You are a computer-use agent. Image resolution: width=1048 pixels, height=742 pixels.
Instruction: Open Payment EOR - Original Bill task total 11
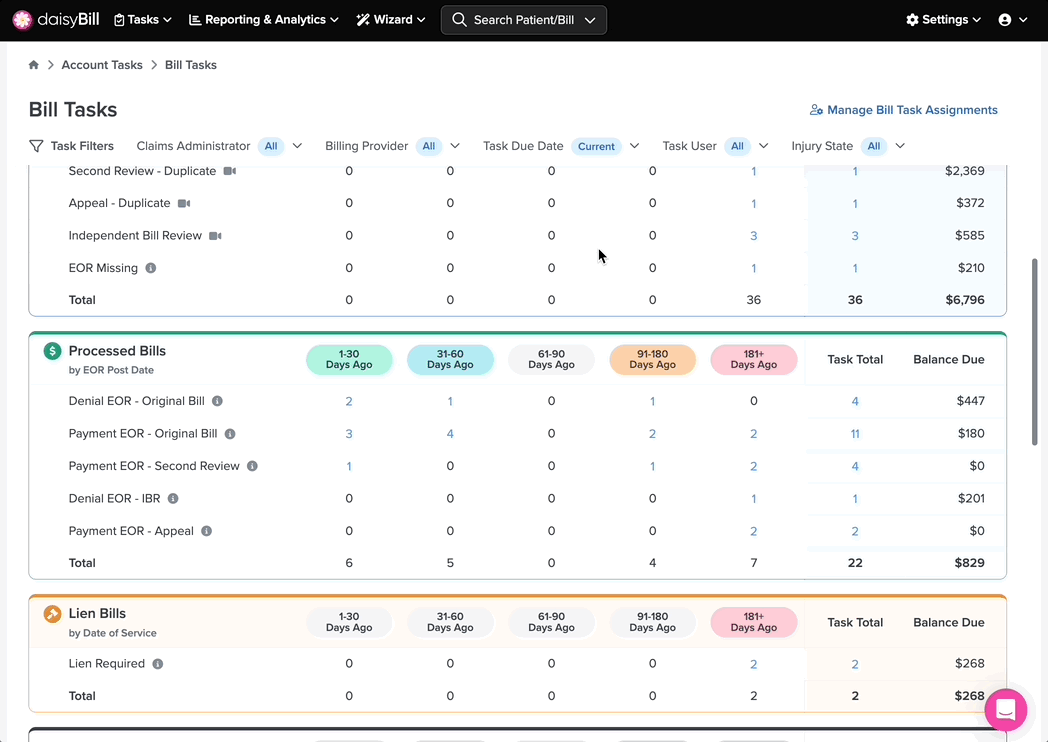(855, 434)
